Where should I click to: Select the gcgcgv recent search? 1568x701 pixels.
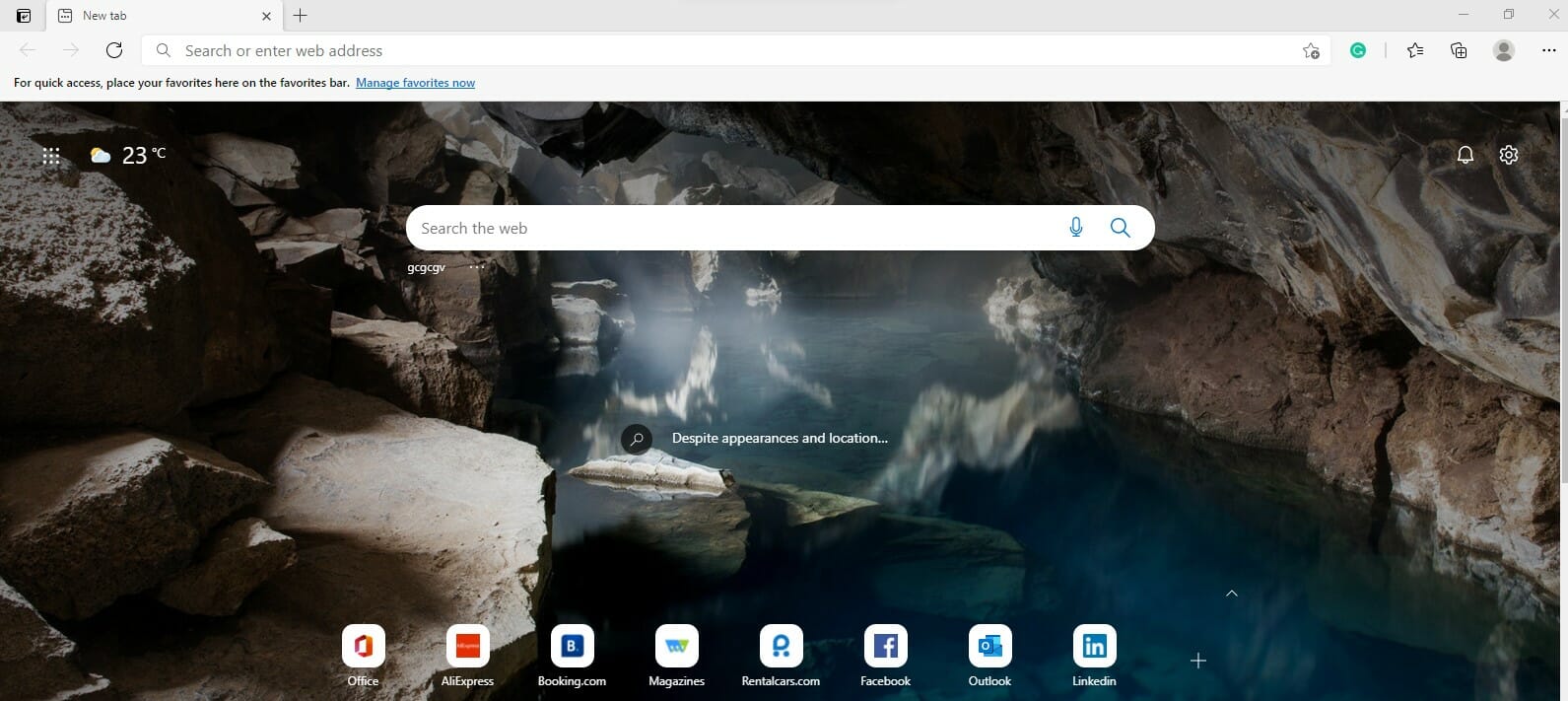pos(426,267)
